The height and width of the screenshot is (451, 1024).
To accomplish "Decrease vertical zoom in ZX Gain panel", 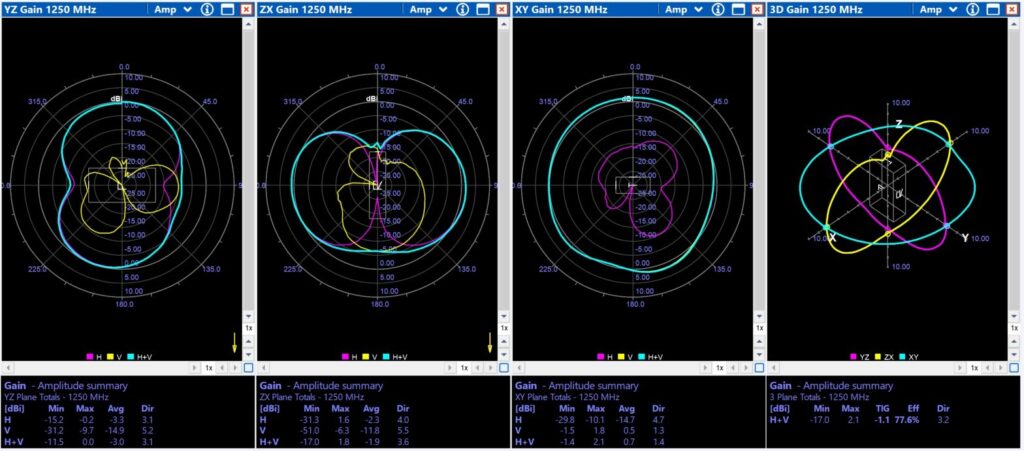I will 504,354.
